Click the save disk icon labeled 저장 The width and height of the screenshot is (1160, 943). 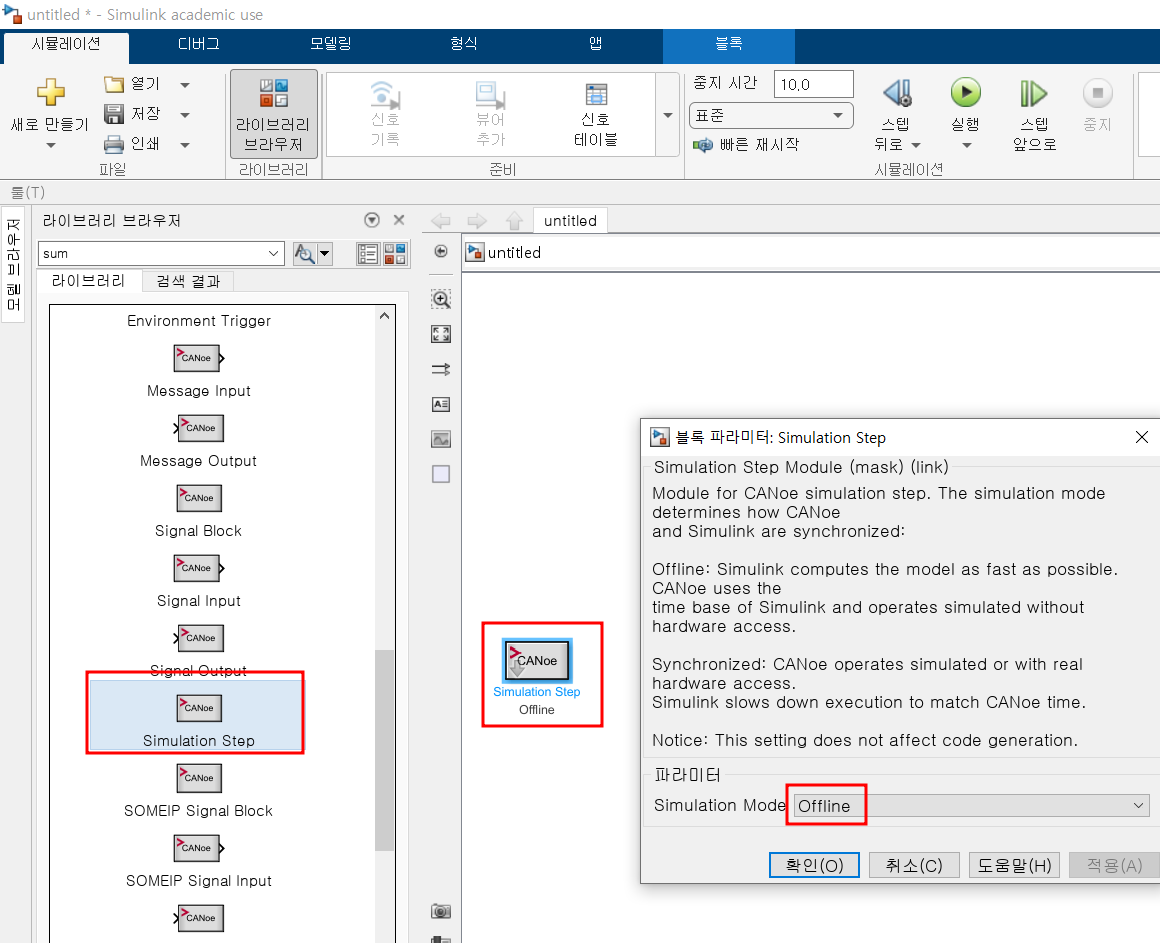point(114,114)
